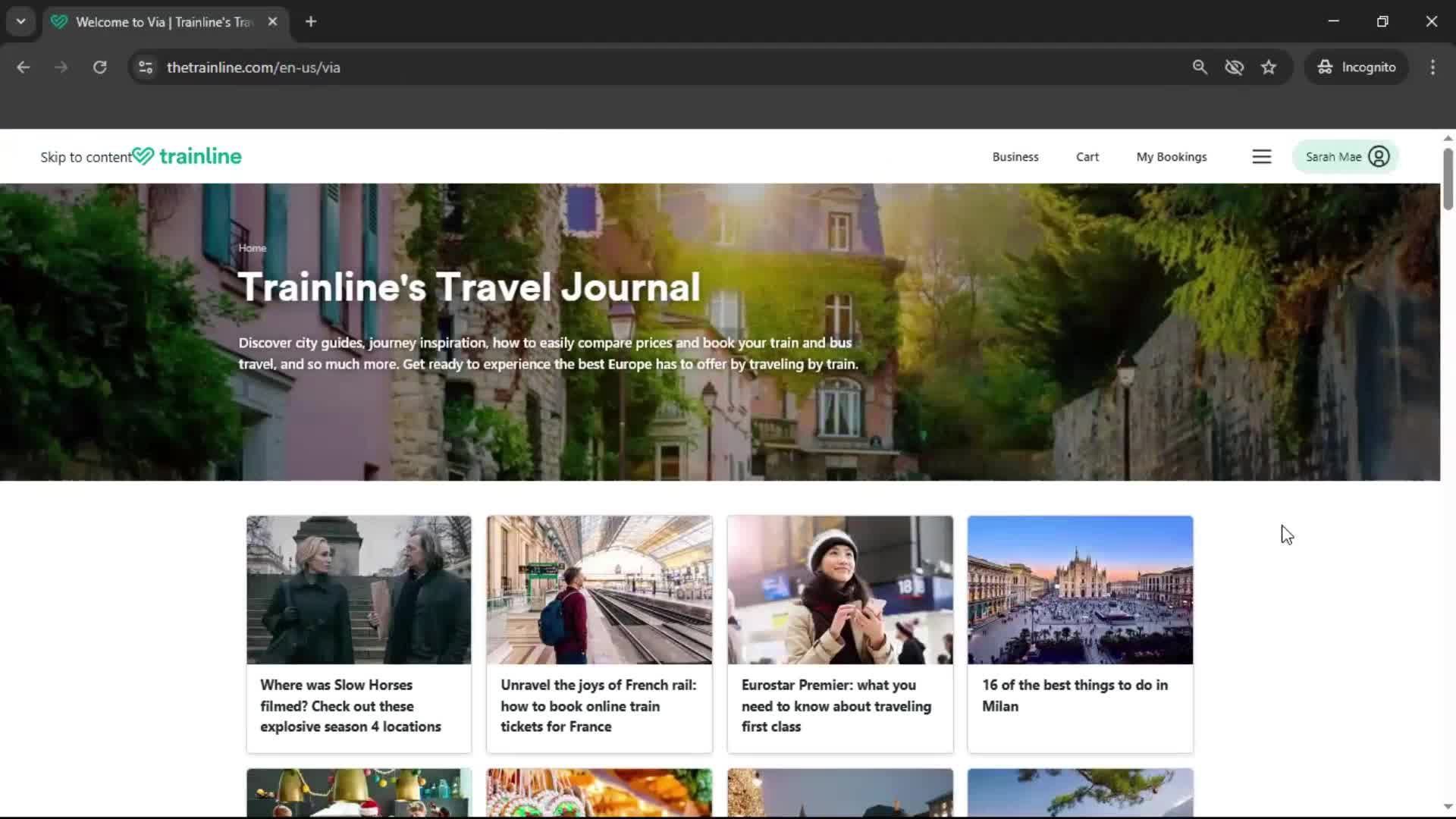Open the site information icon in address bar
Screen dimensions: 1456x819
(145, 67)
